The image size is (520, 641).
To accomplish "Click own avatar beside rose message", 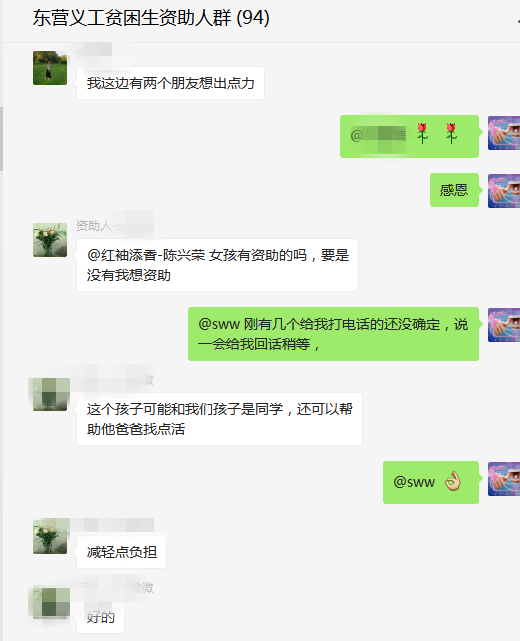I will [504, 133].
